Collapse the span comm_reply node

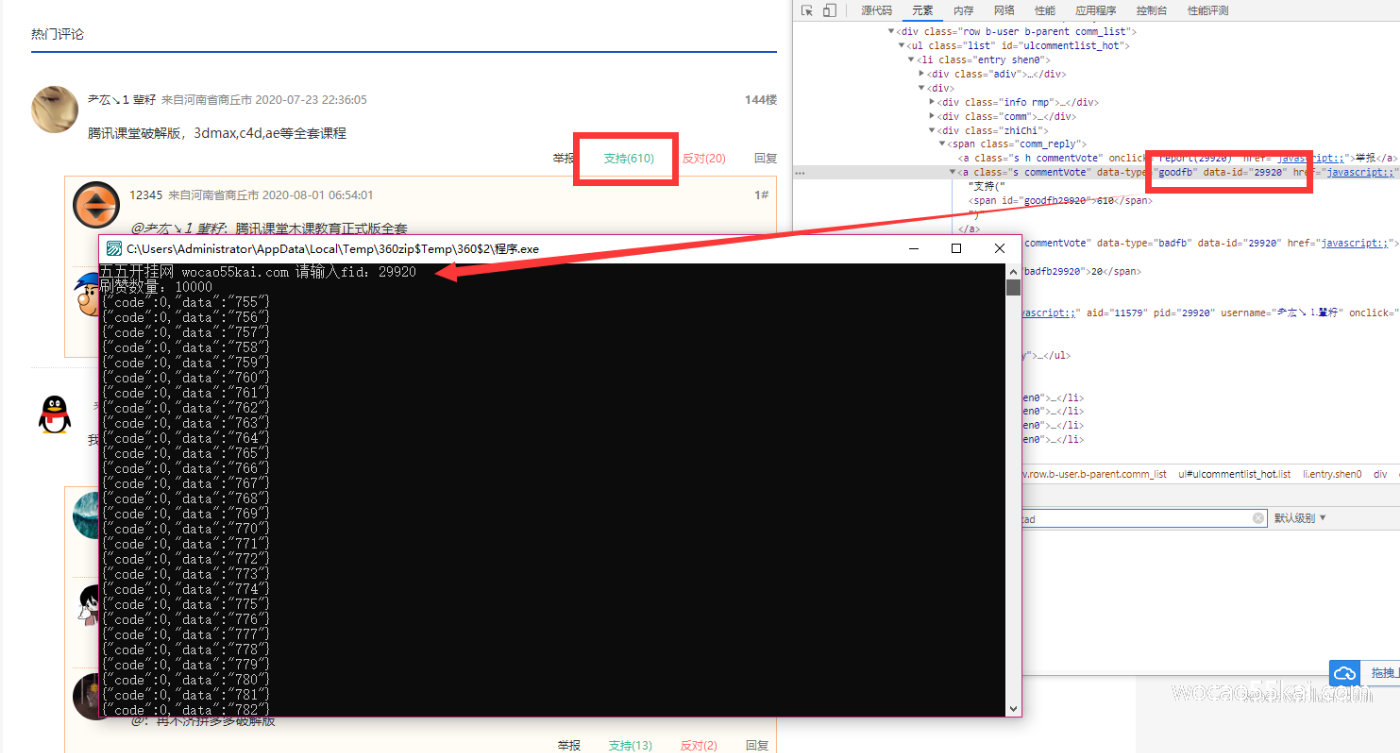[x=942, y=144]
